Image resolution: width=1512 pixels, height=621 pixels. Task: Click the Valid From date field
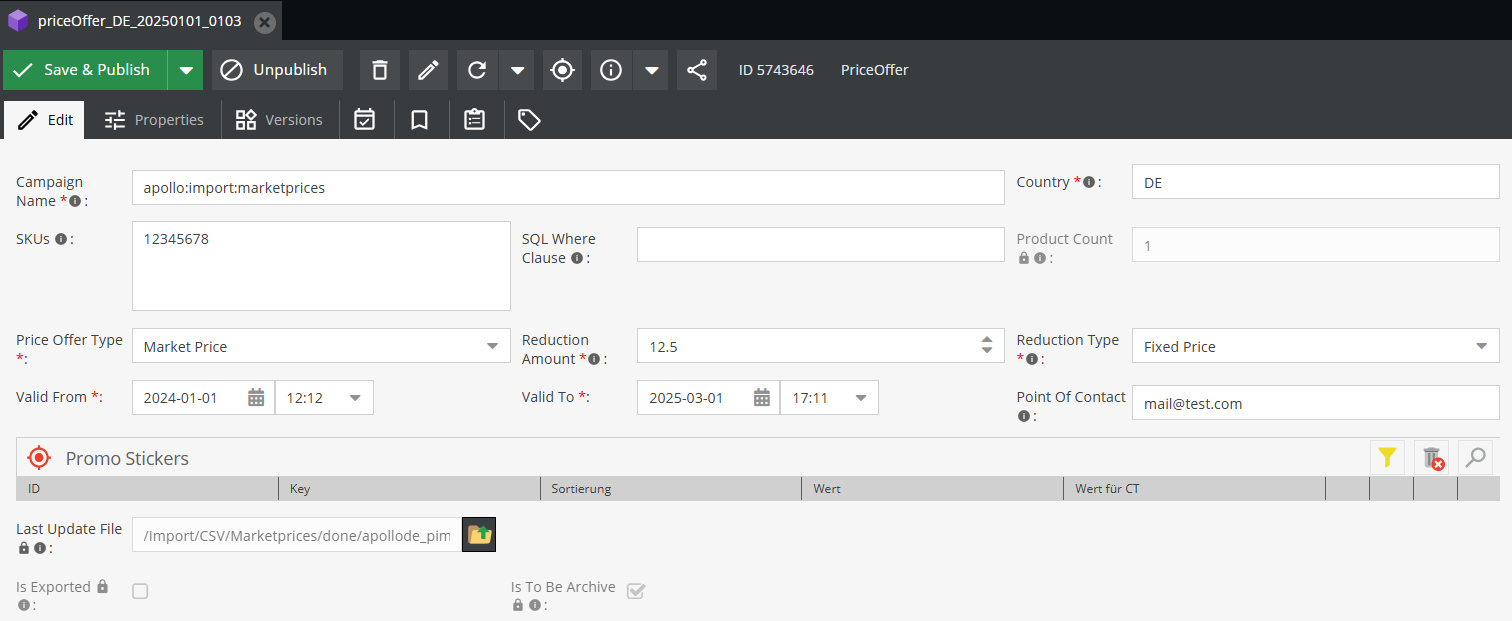tap(189, 398)
